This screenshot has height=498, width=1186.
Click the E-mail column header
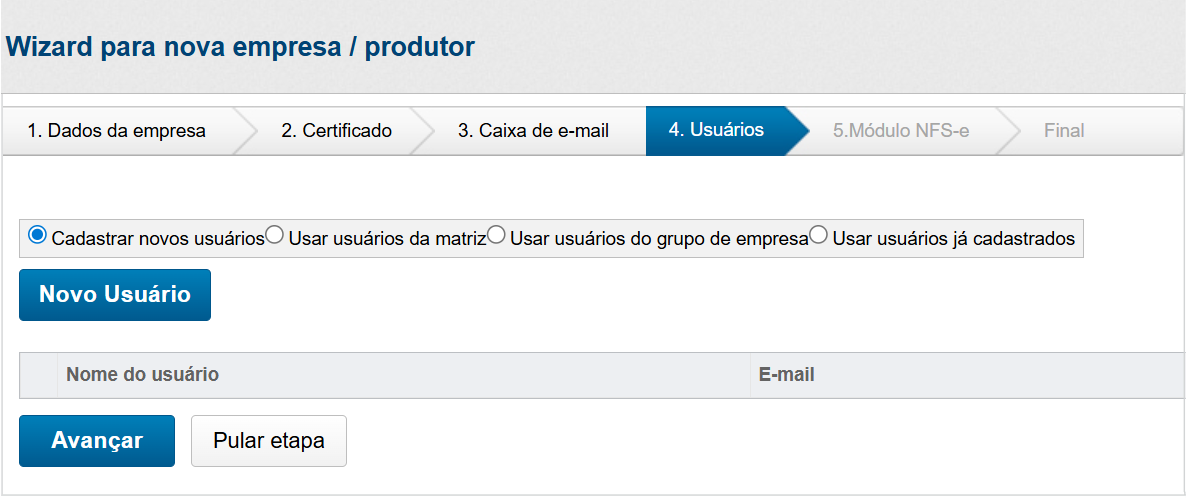tap(787, 375)
